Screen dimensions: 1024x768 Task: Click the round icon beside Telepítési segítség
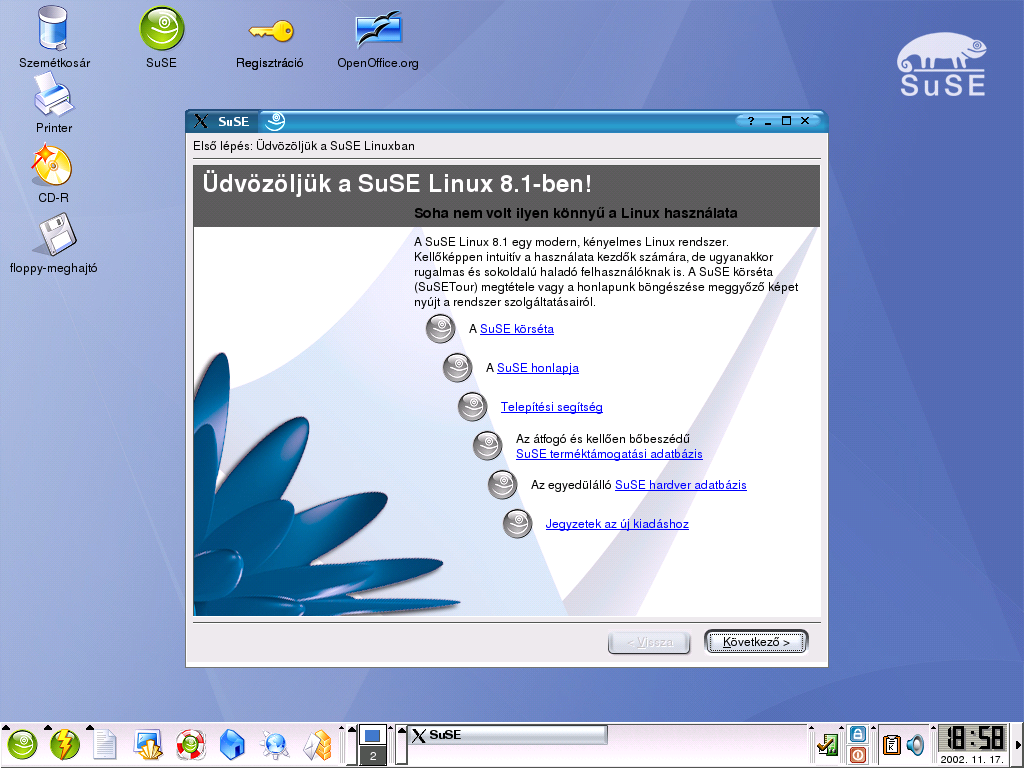(473, 407)
